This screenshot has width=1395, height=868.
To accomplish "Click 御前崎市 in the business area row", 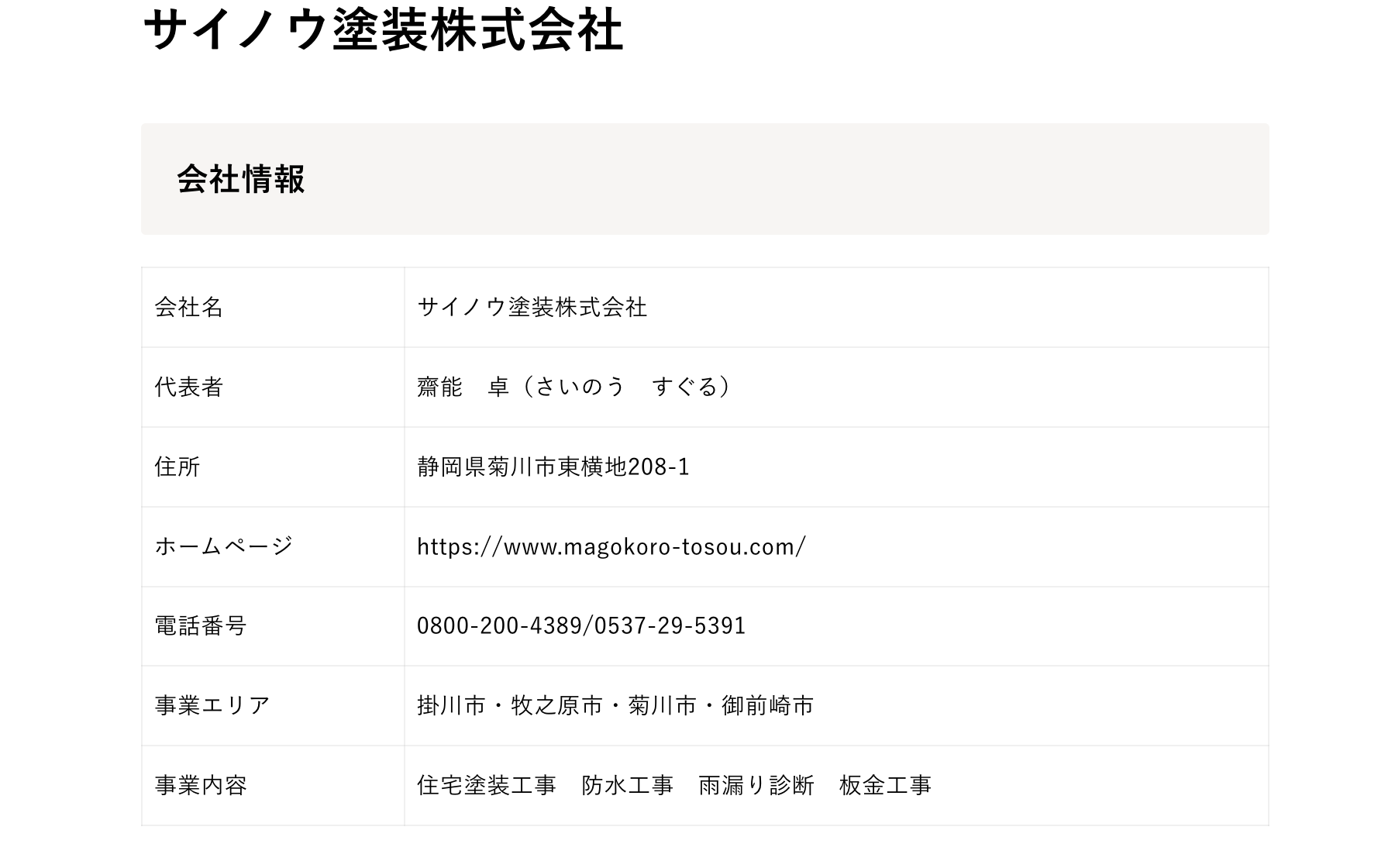I will click(767, 705).
